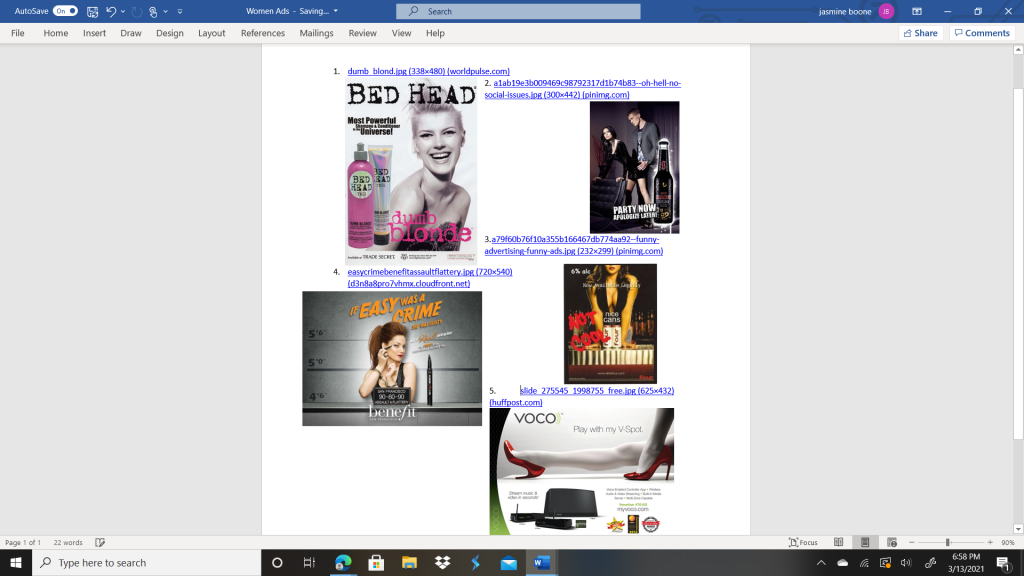
Task: Open Dropbox from the taskbar
Action: [x=442, y=562]
